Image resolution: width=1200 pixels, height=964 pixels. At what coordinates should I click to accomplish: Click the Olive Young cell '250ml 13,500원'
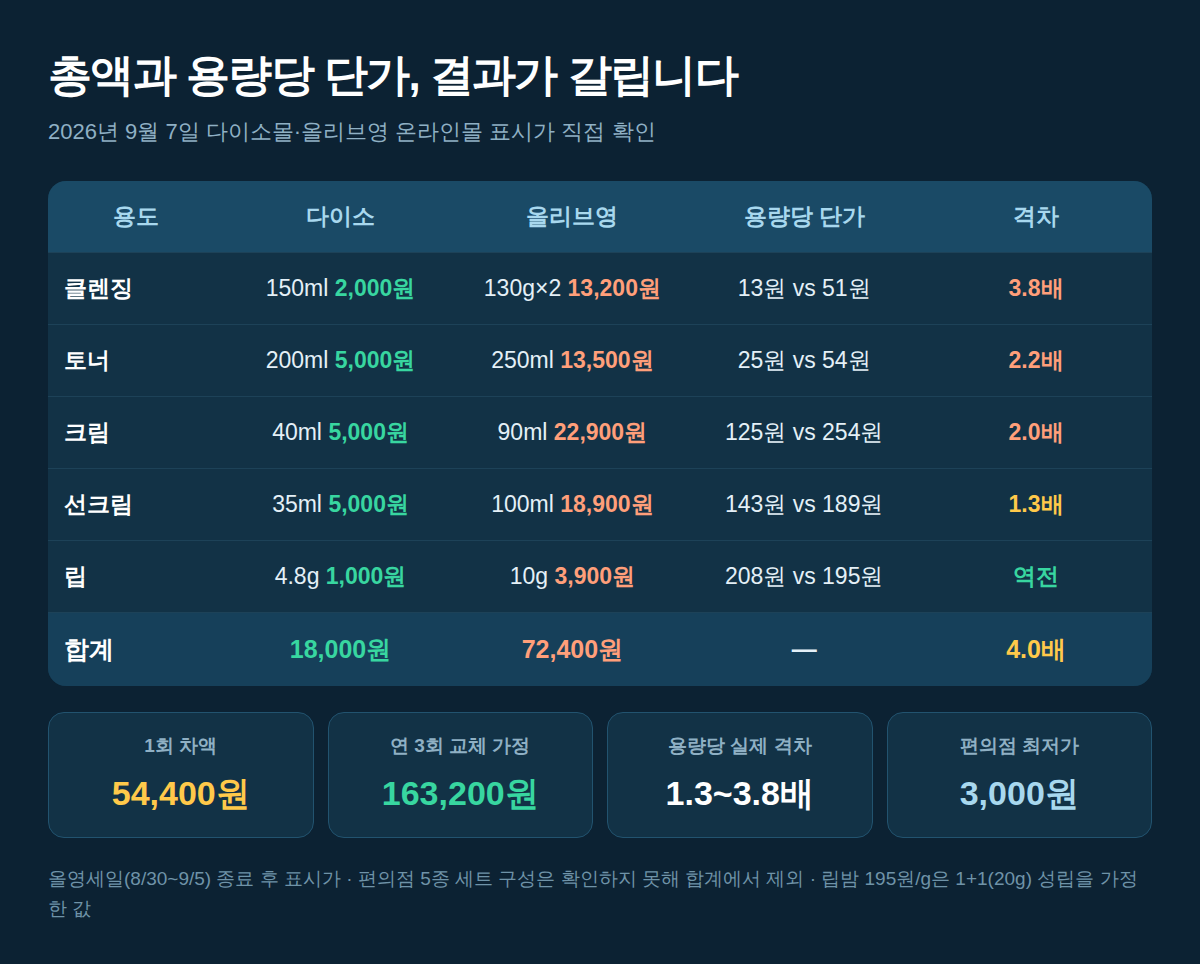572,361
